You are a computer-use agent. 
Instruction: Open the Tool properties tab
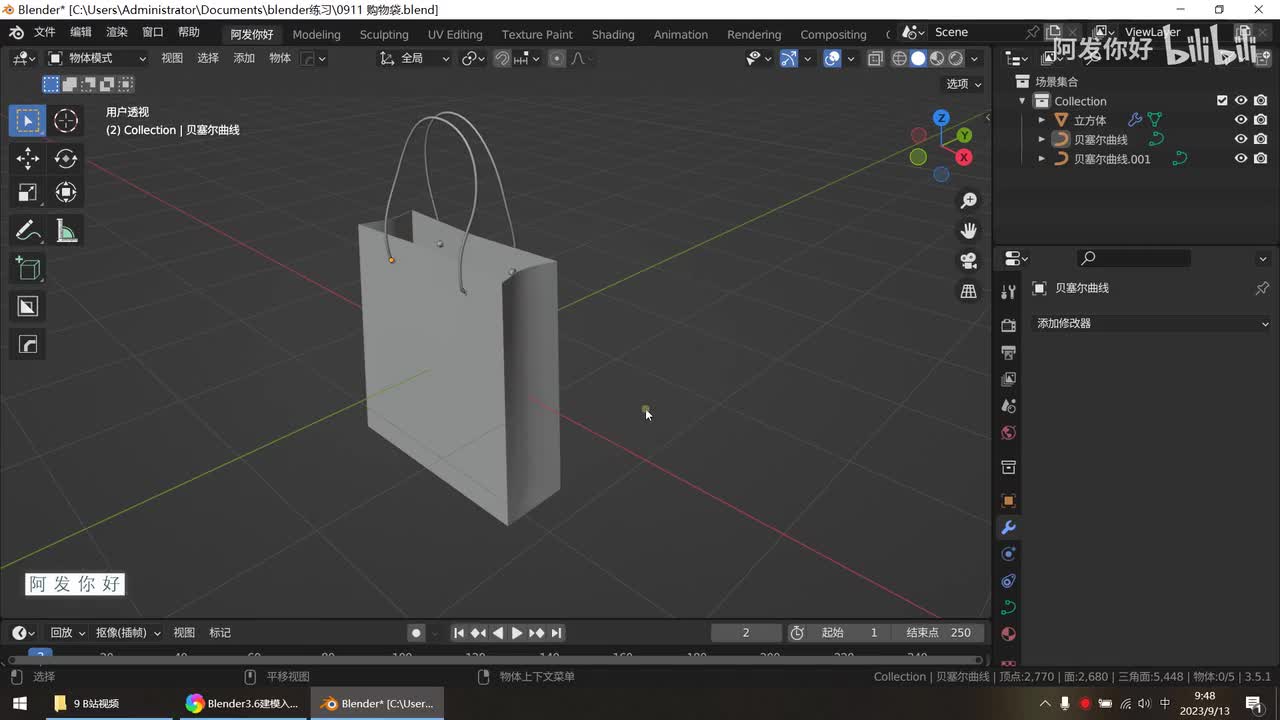pos(1008,291)
